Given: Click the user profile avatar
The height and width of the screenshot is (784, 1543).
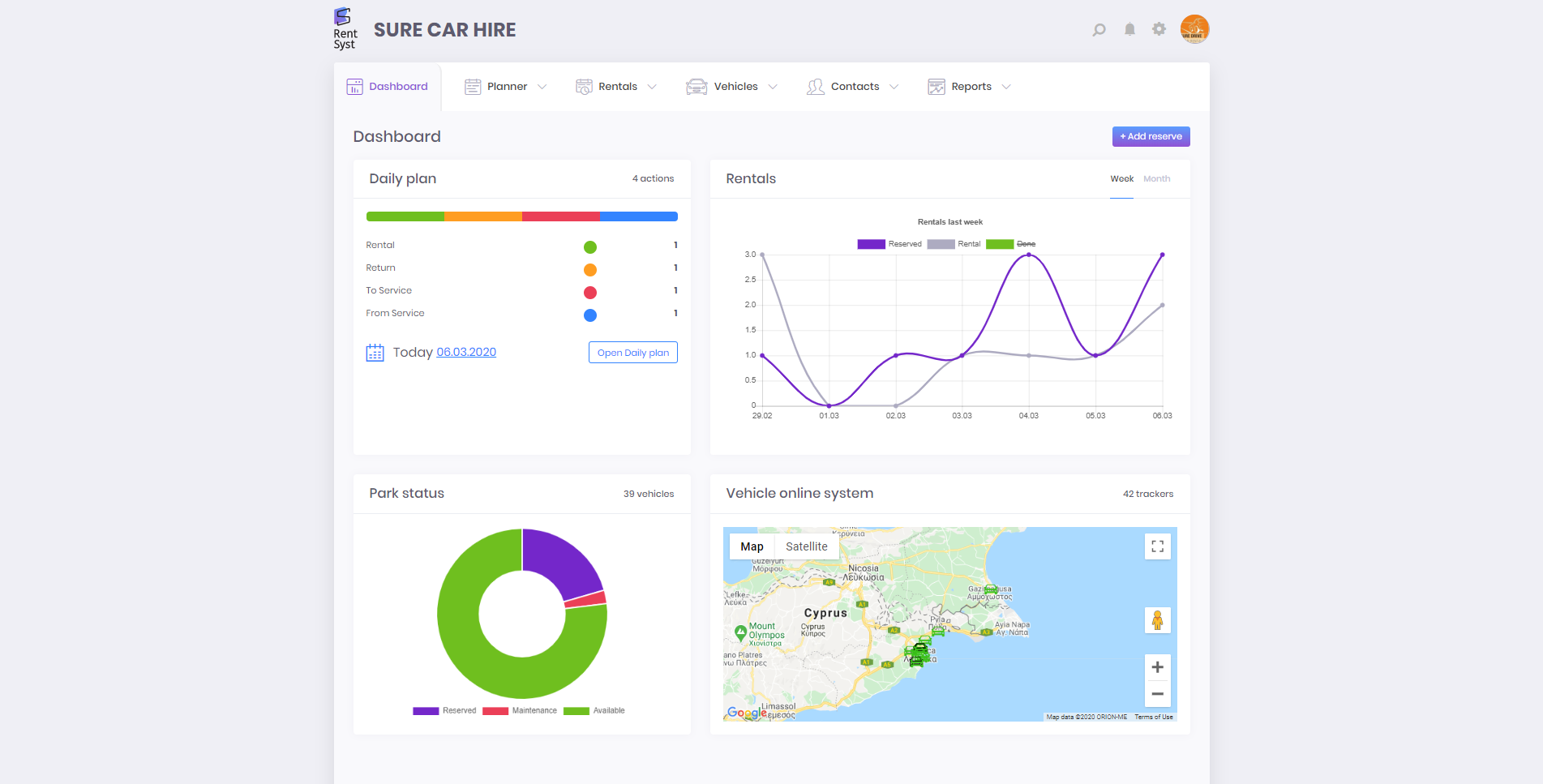Looking at the screenshot, I should 1194,29.
